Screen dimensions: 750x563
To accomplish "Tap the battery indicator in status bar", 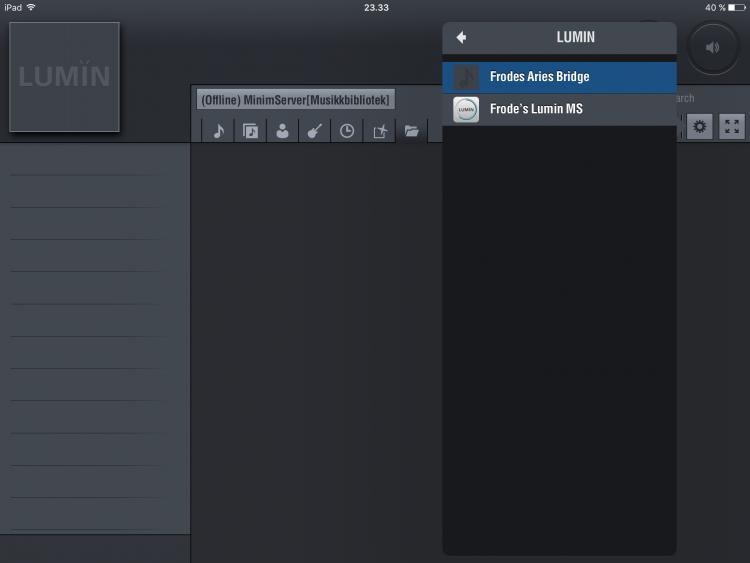I will pyautogui.click(x=737, y=7).
